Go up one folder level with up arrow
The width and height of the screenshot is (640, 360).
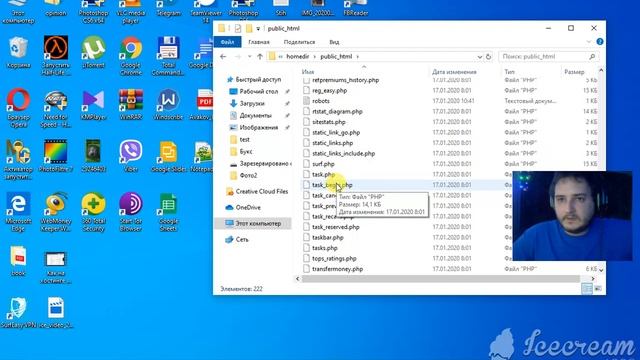coord(260,57)
